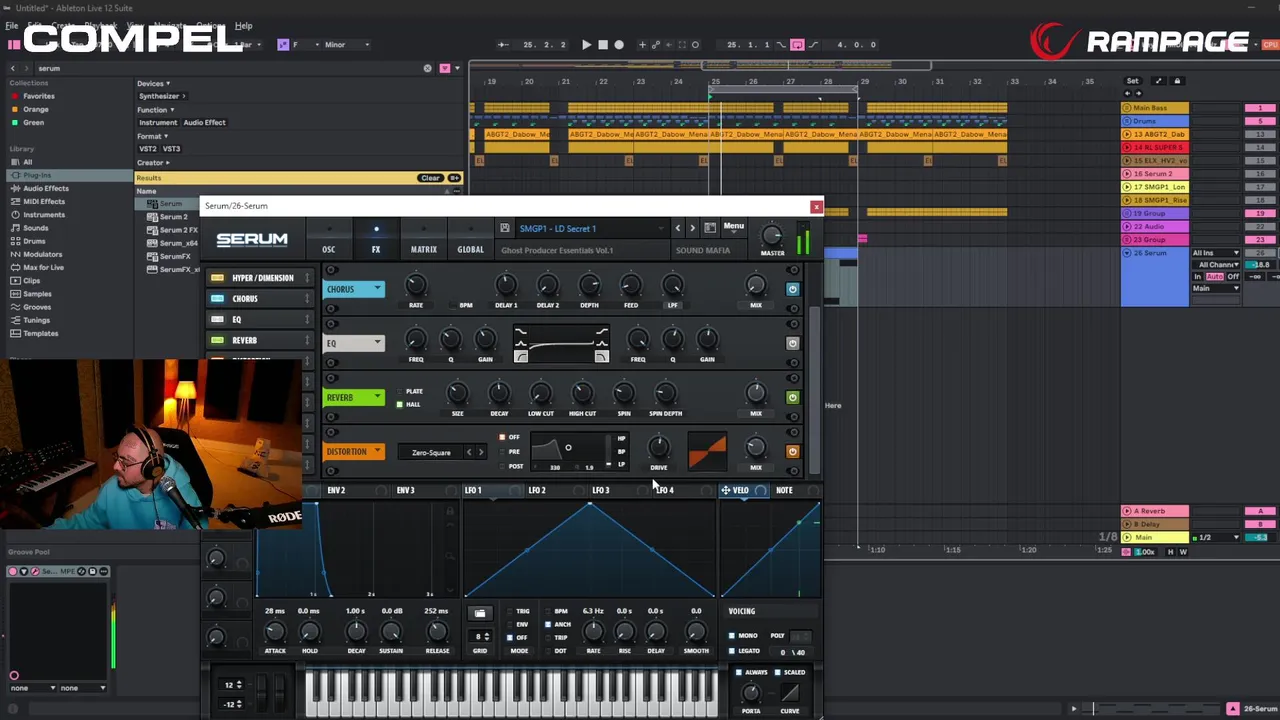The image size is (1280, 720).
Task: Adjust Reverb Size knob
Action: tap(457, 393)
